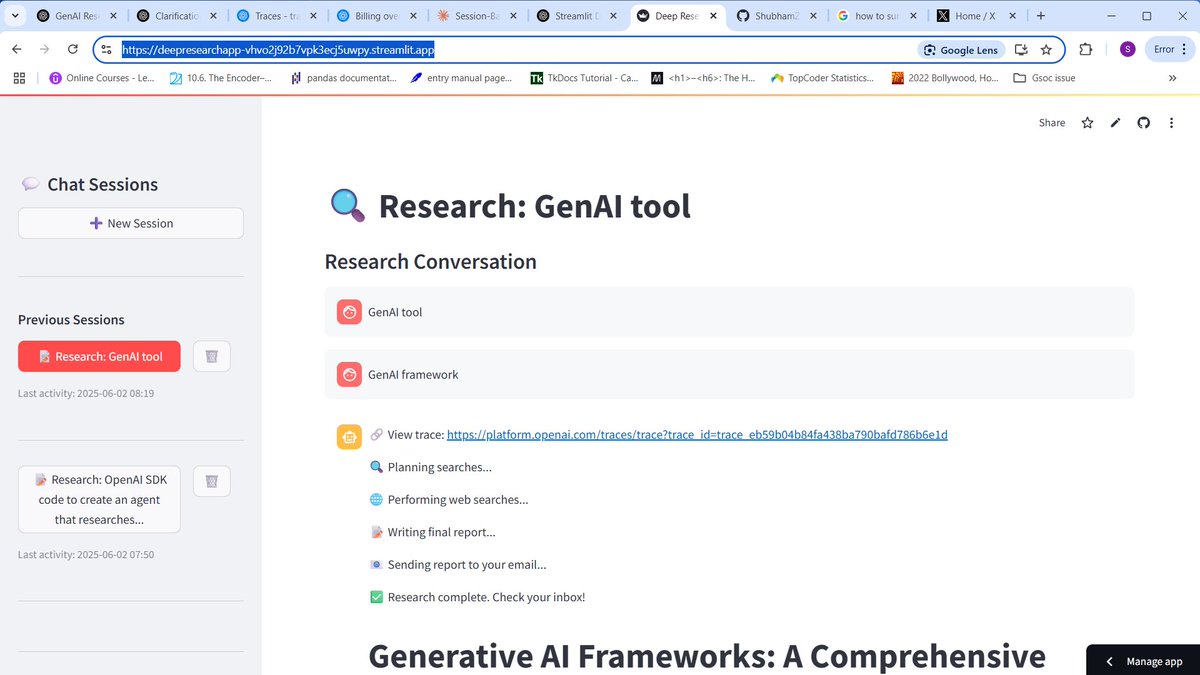This screenshot has height=675, width=1200.
Task: Open the tab search dropdown arrow
Action: coord(13,16)
